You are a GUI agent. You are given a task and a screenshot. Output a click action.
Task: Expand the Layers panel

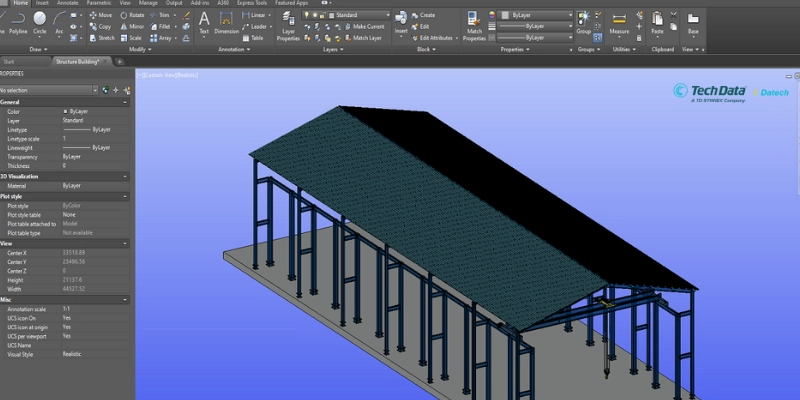(x=333, y=49)
